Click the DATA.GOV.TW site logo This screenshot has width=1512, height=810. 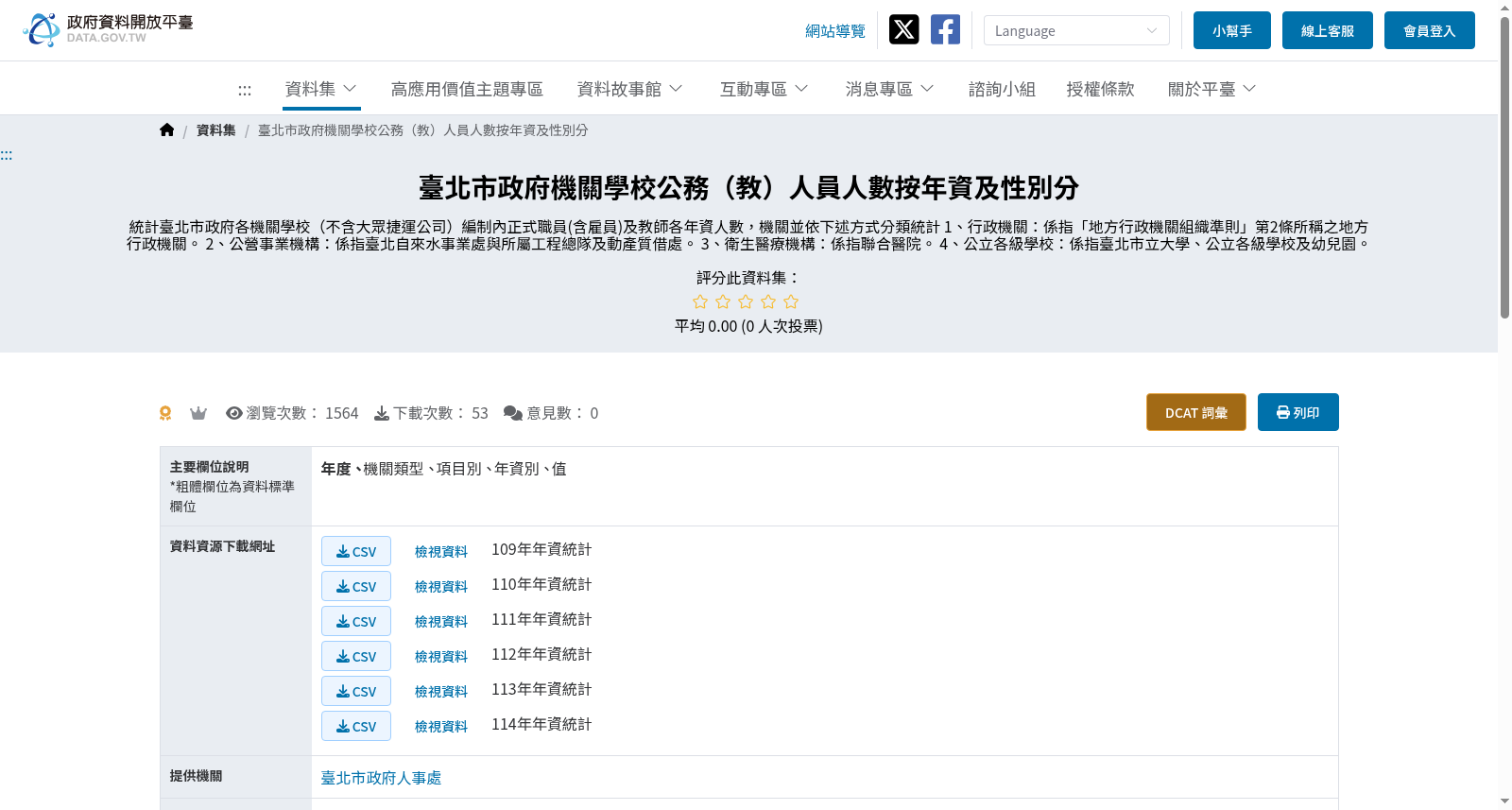coord(108,29)
